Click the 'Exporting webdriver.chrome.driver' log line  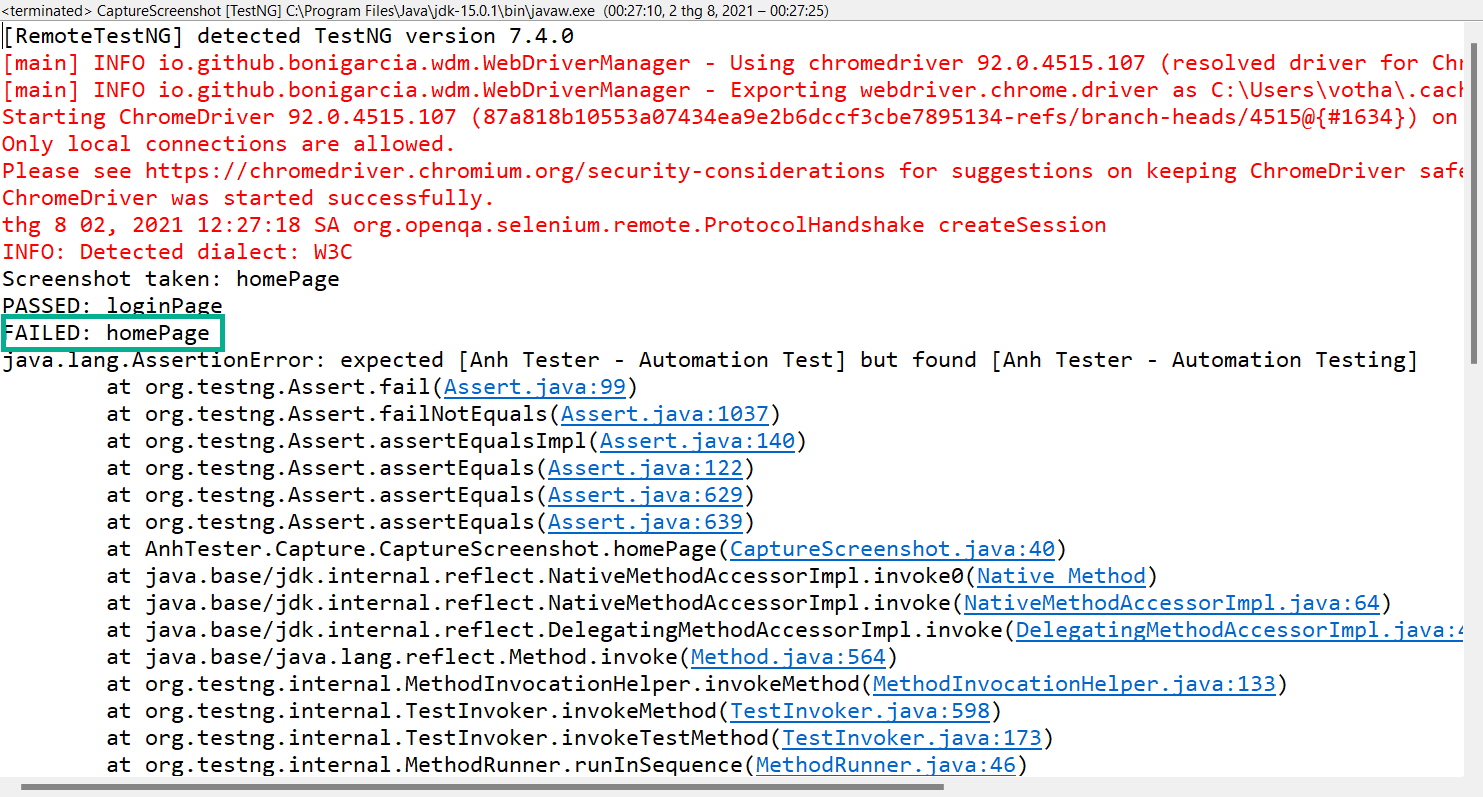coord(734,90)
